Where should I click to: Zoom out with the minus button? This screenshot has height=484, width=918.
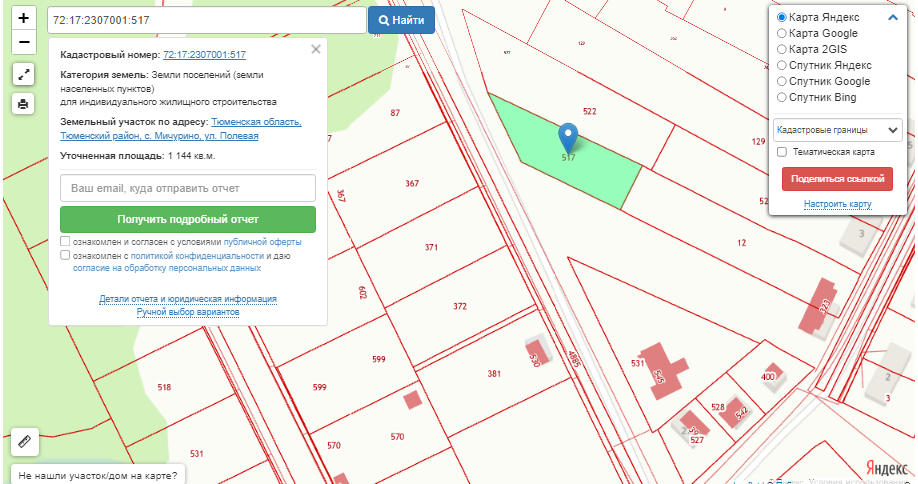24,42
